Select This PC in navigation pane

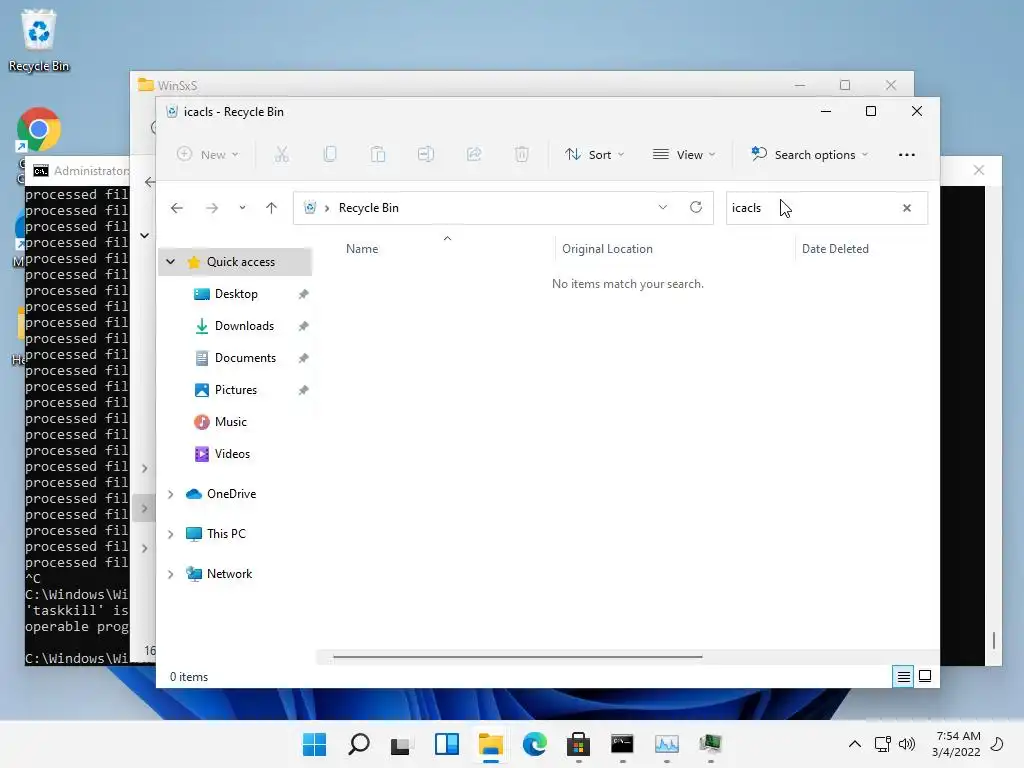click(226, 534)
